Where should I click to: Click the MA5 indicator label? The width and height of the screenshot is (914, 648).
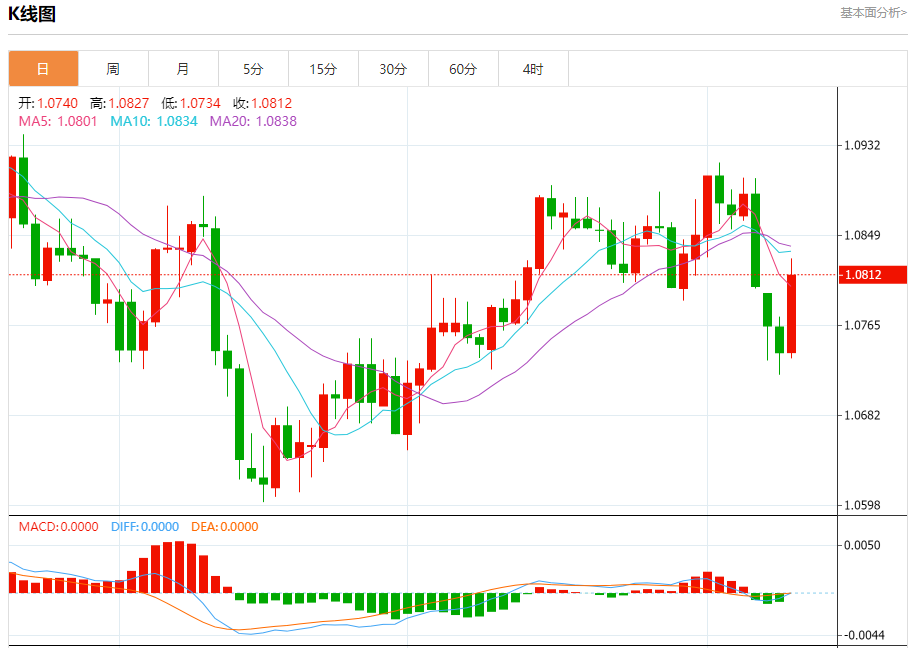tap(58, 121)
